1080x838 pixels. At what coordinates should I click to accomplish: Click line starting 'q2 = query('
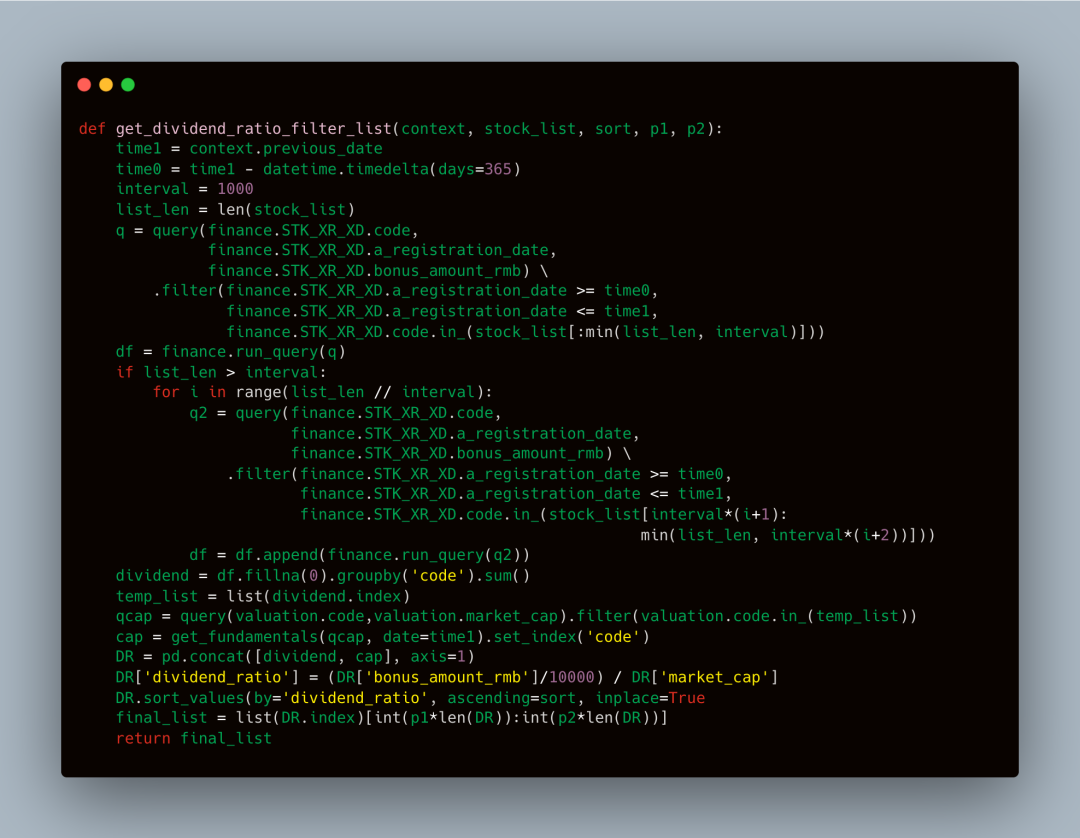345,413
